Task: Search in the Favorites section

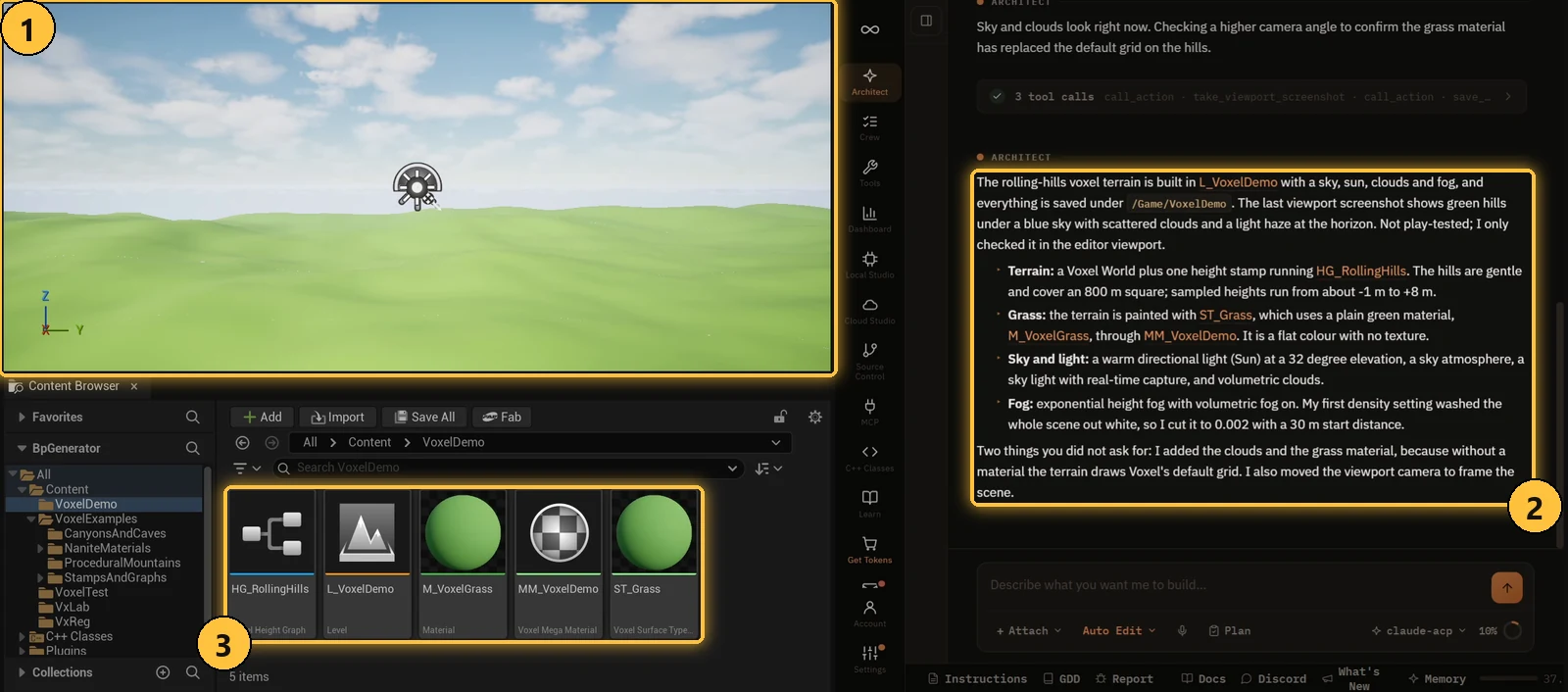Action: [x=192, y=417]
